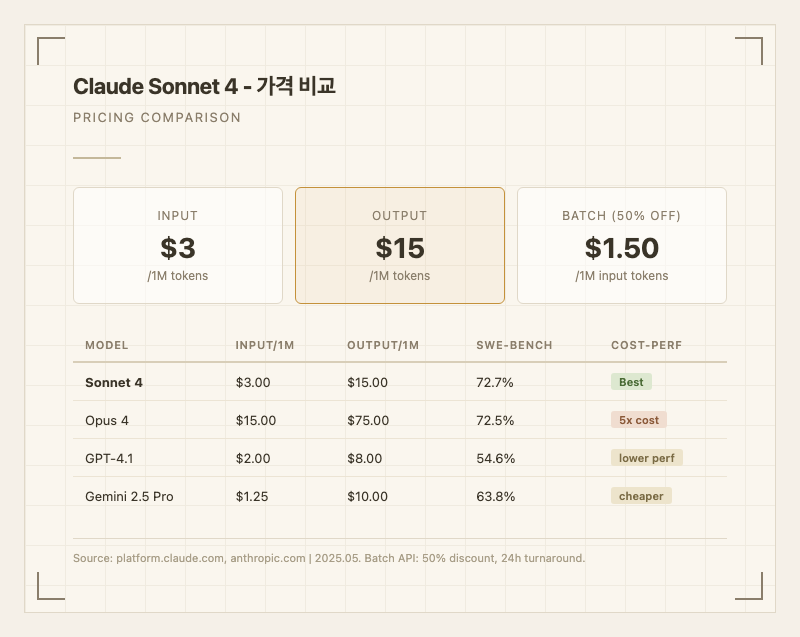Screen dimensions: 800x637
Task: Click the OUTPUT/1M column header
Action: 383,345
